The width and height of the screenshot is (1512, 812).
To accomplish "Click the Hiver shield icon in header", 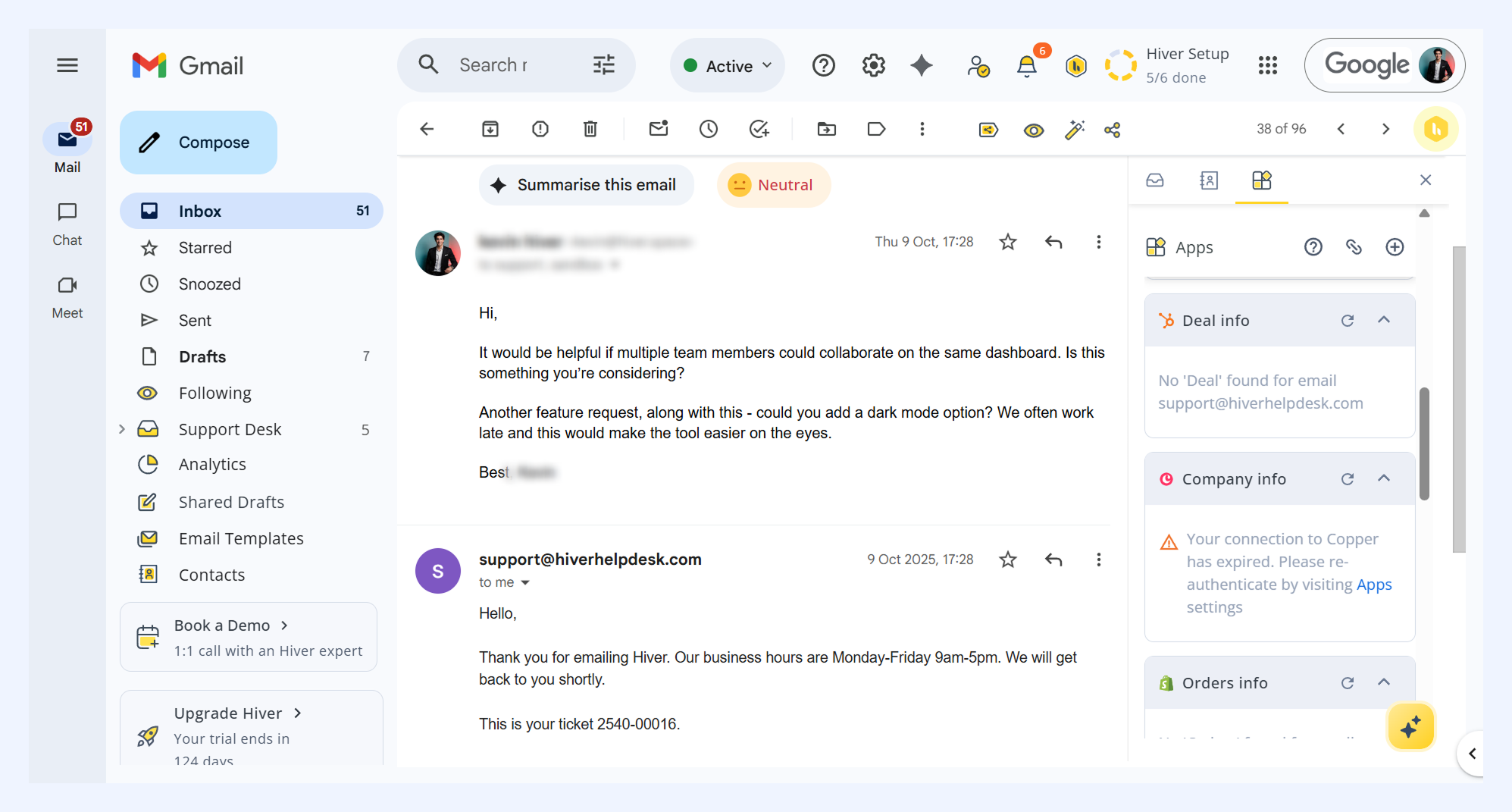I will (1076, 67).
